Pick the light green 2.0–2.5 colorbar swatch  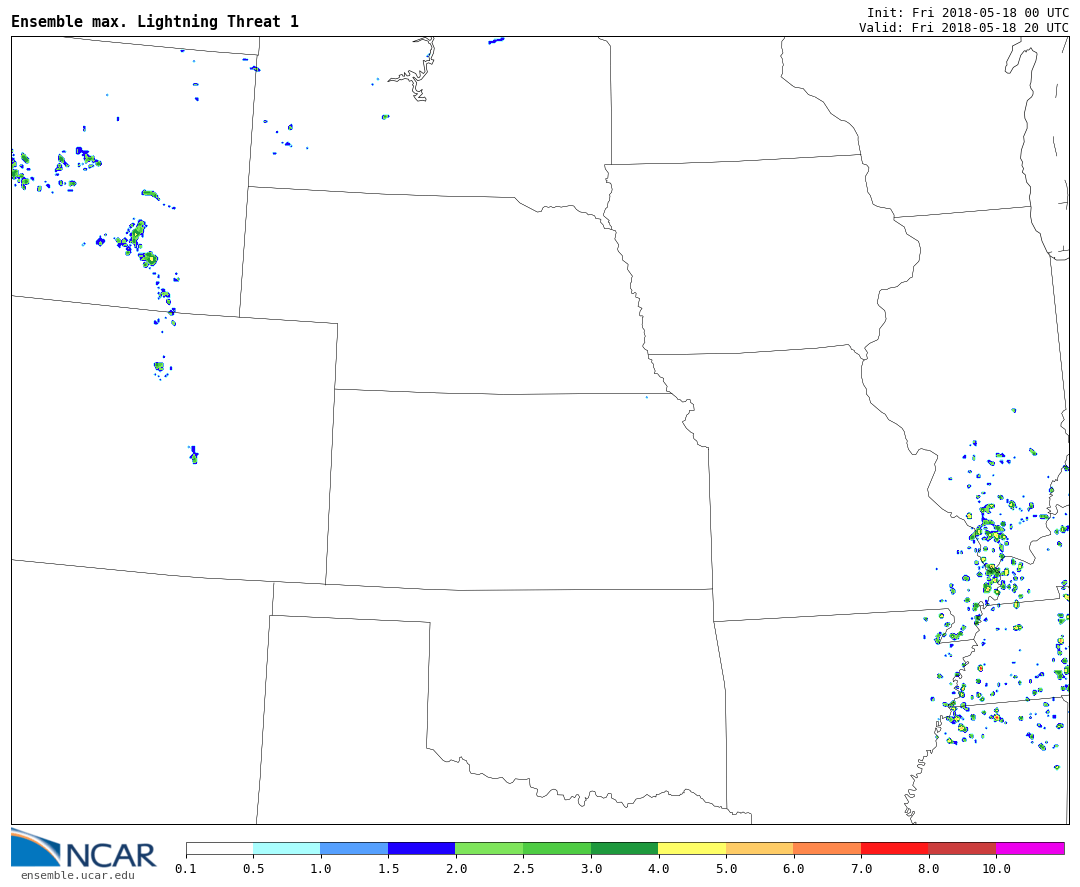pos(490,848)
